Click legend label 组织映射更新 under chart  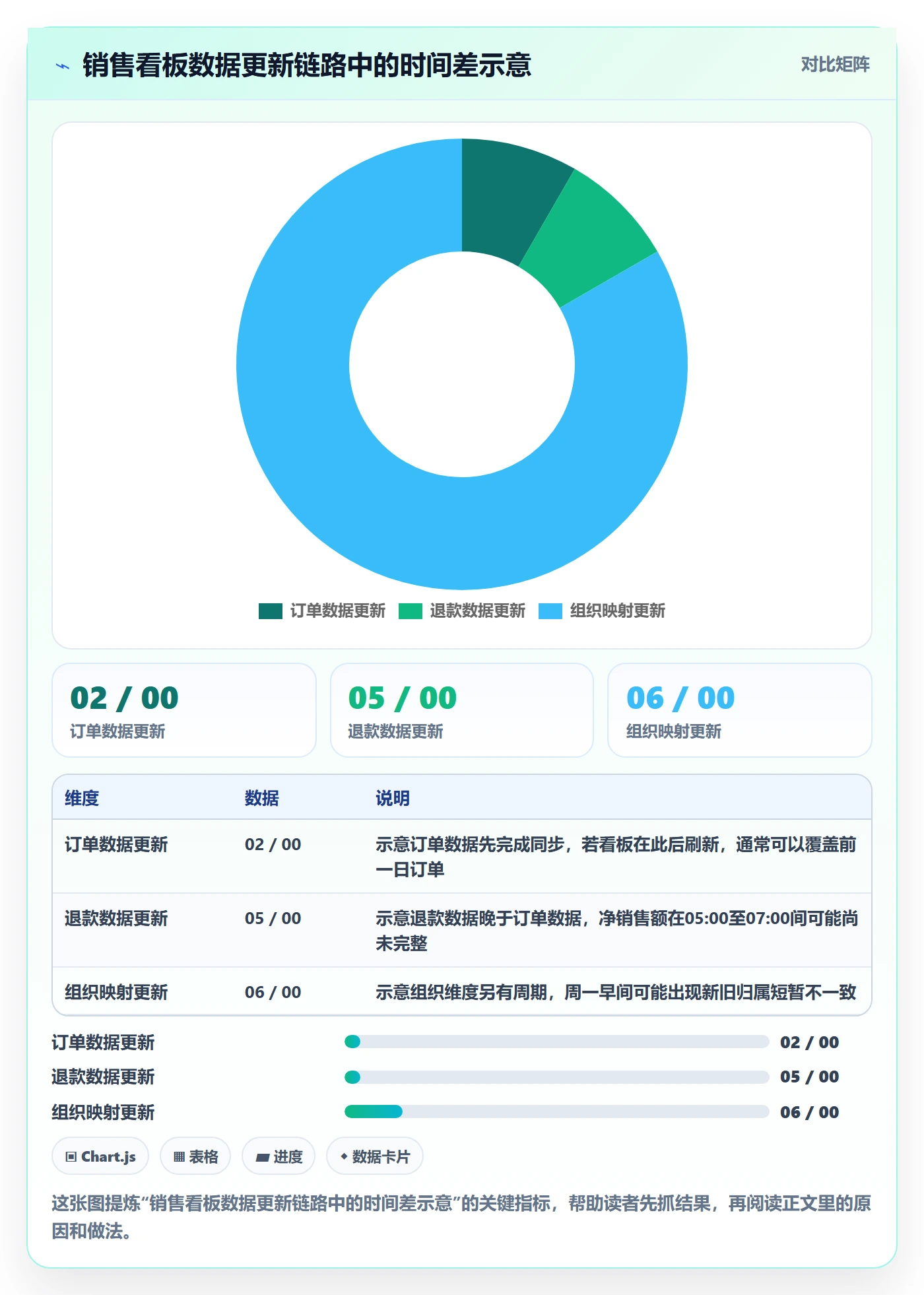(618, 611)
